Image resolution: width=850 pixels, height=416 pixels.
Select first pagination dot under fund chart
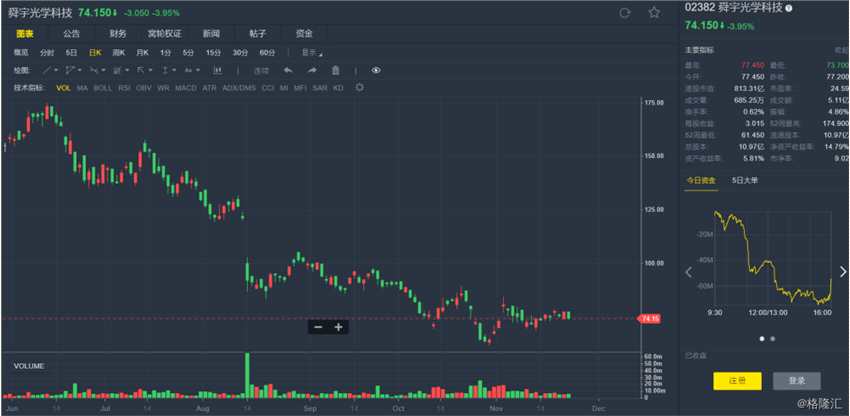coord(762,338)
